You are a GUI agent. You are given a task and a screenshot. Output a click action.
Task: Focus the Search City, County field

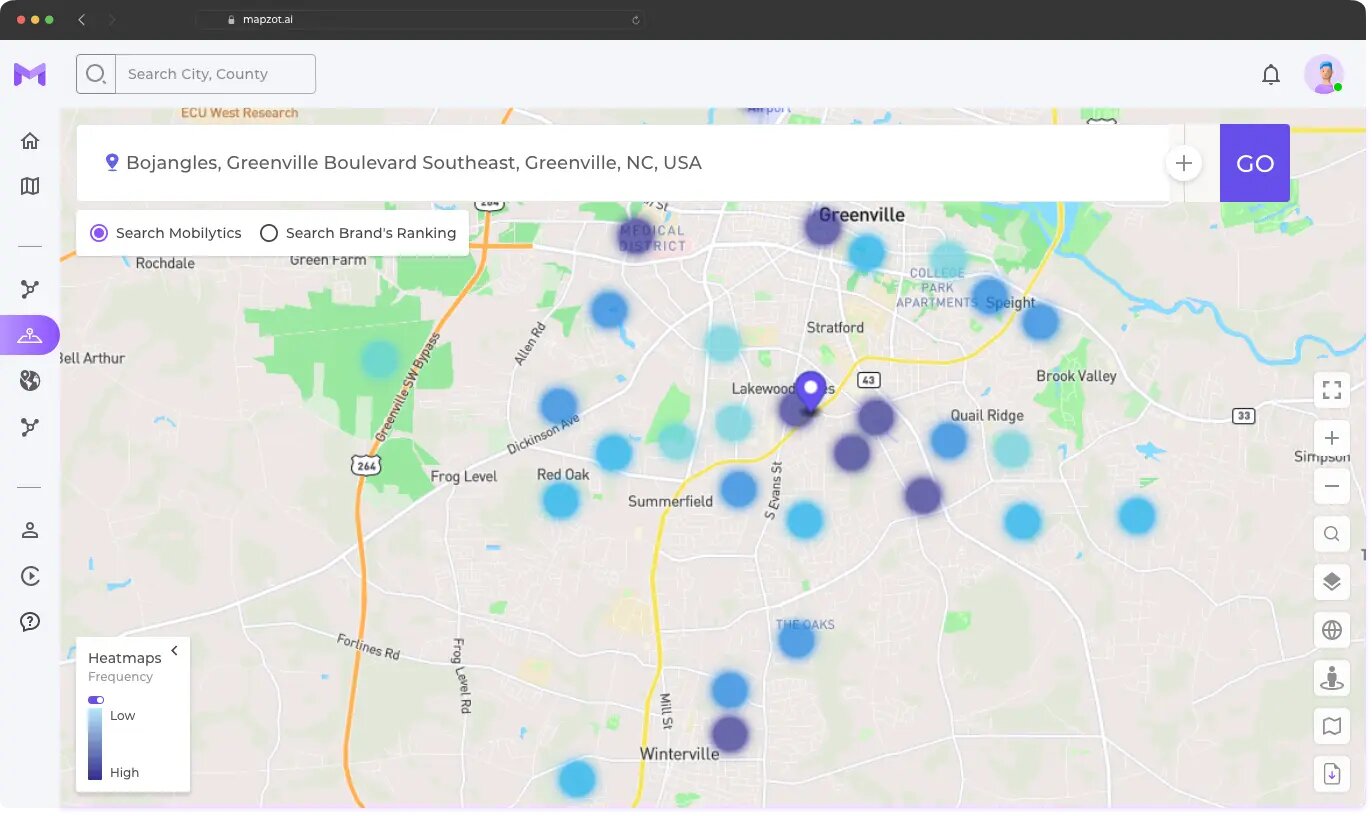pyautogui.click(x=215, y=74)
